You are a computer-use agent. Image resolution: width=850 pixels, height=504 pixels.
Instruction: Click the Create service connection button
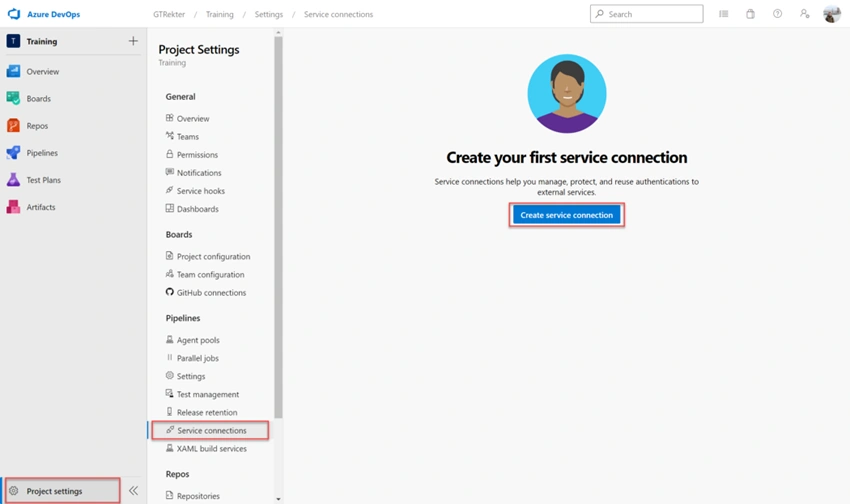(x=566, y=215)
